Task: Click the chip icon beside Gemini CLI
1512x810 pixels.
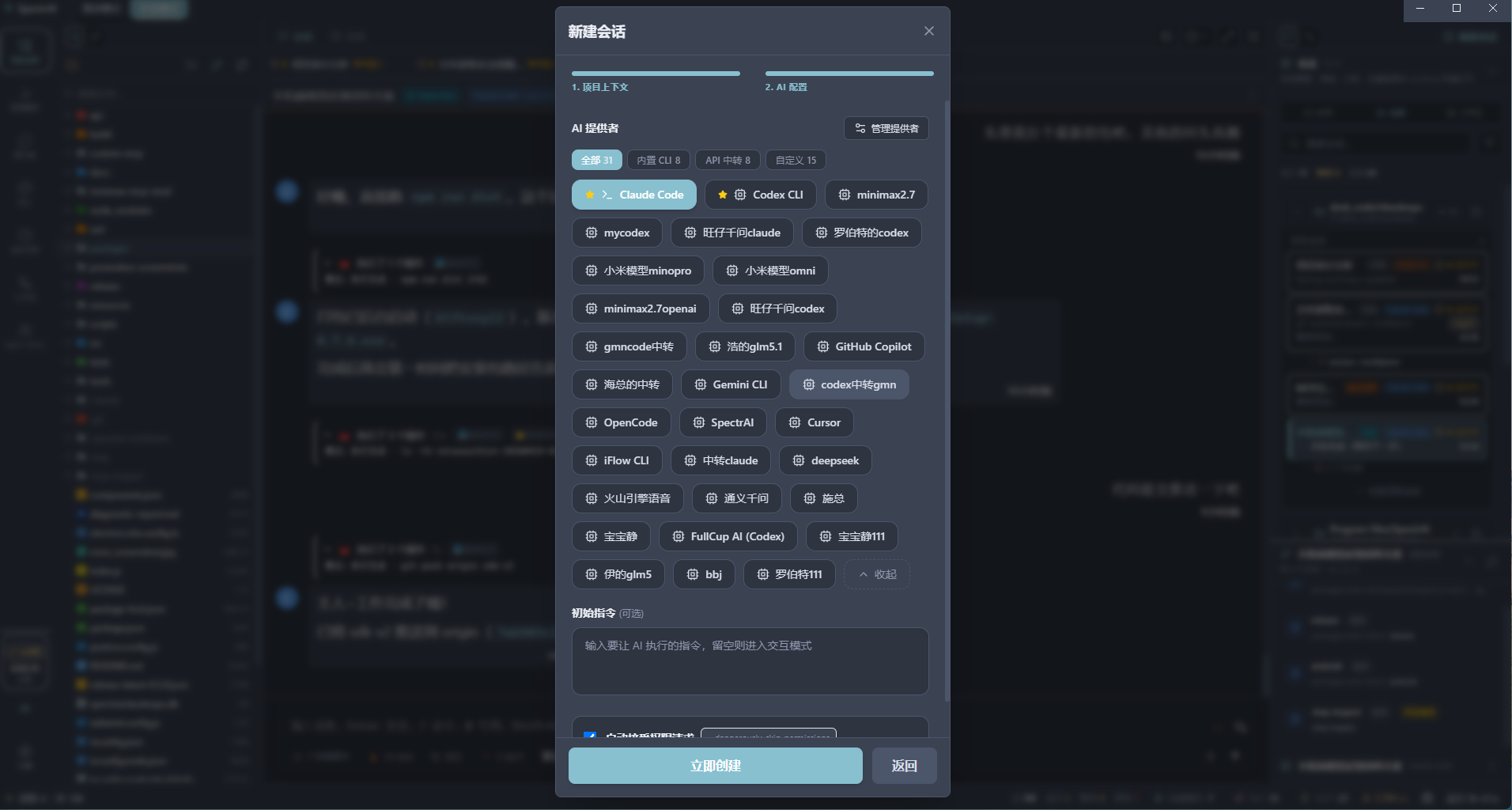Action: (700, 384)
